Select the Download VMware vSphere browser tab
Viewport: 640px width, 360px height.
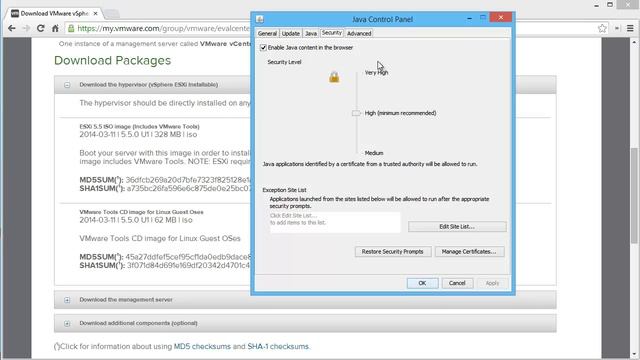pyautogui.click(x=54, y=13)
